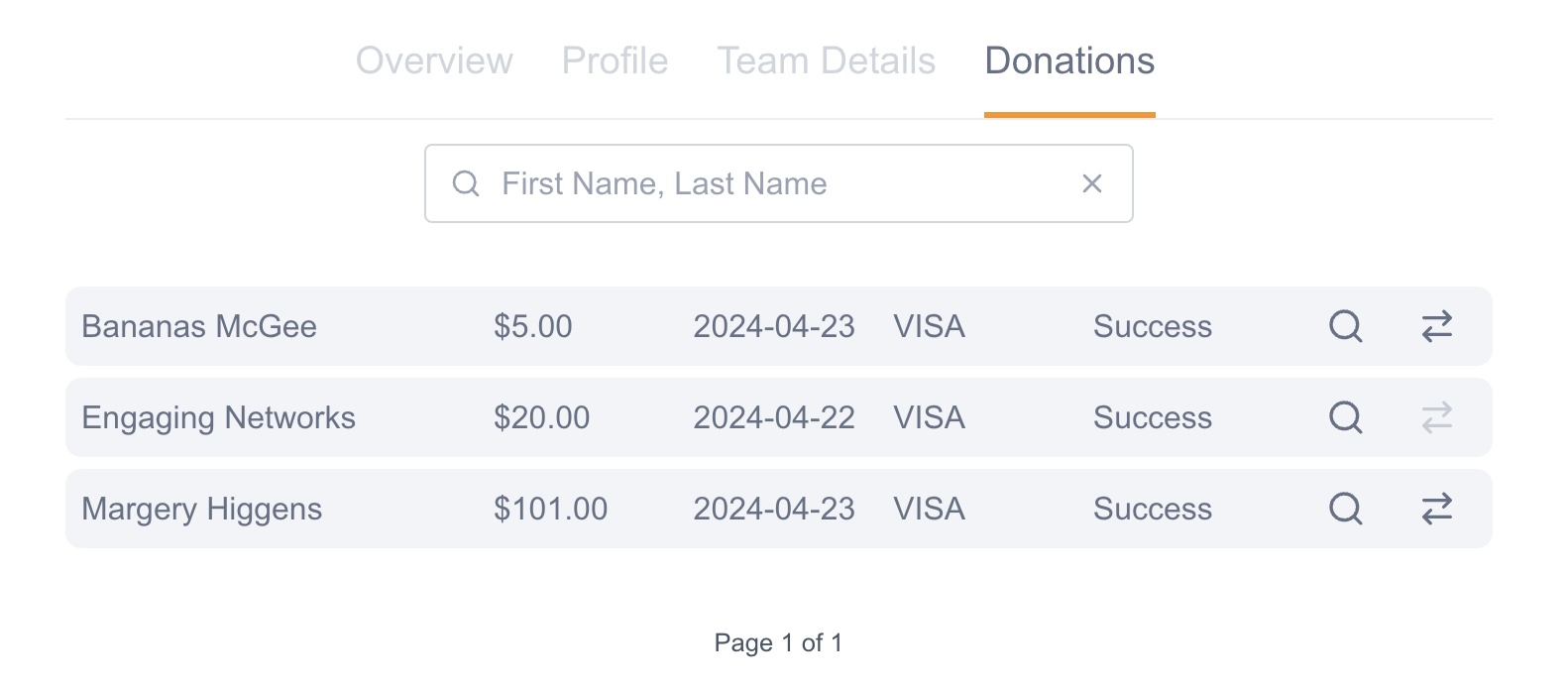Click the Bananas McGee donor name
Image resolution: width=1568 pixels, height=690 pixels.
point(199,326)
